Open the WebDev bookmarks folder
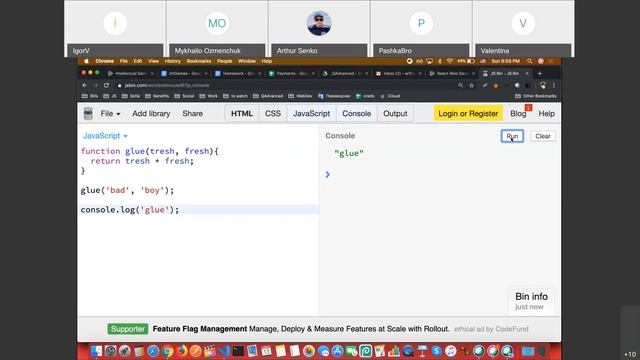This screenshot has width=640, height=360. (x=300, y=96)
